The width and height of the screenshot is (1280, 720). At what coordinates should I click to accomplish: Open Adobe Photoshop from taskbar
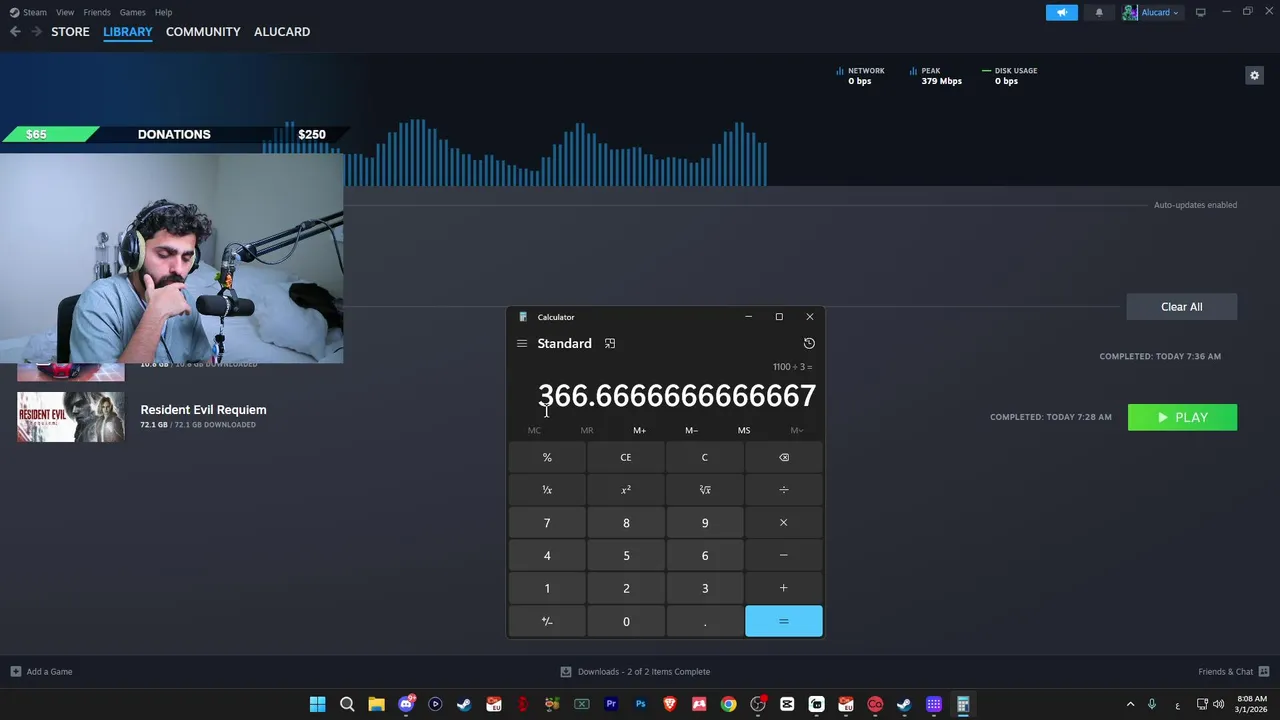(640, 705)
